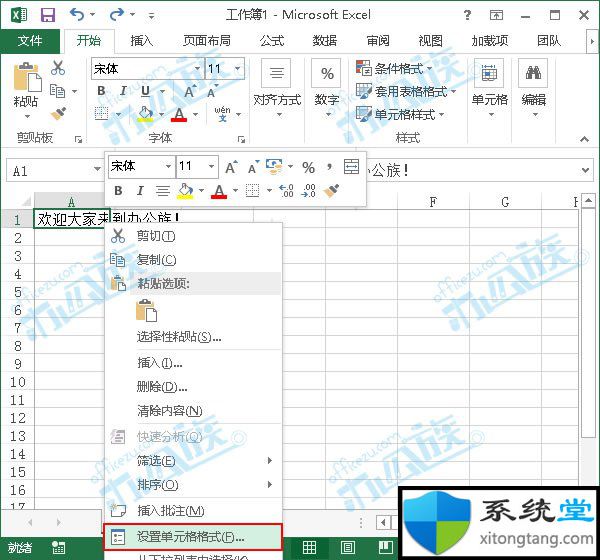
Task: Switch to the 插入 ribbon tab
Action: 142,41
